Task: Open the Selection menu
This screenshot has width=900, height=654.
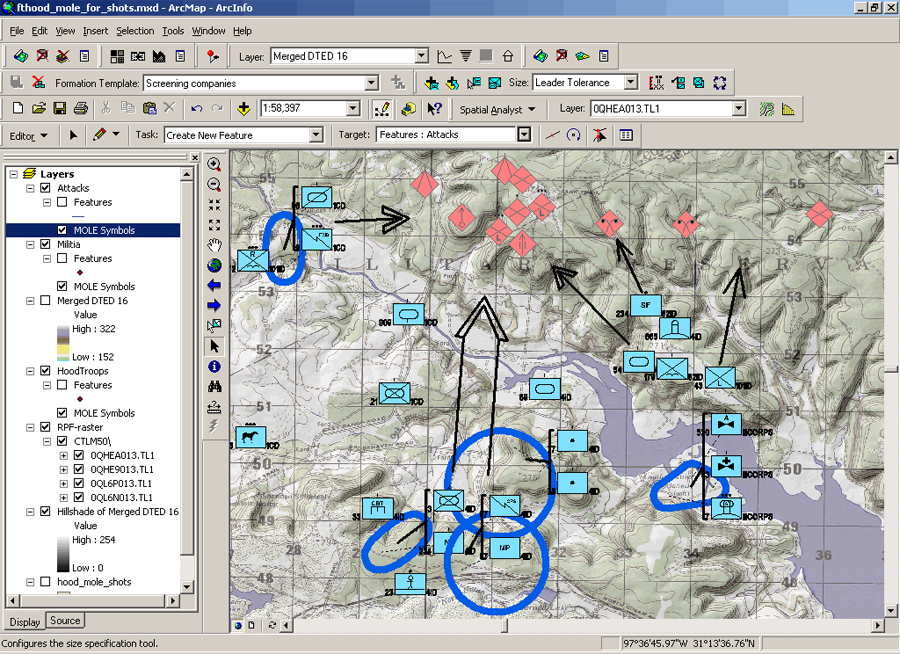Action: click(135, 31)
